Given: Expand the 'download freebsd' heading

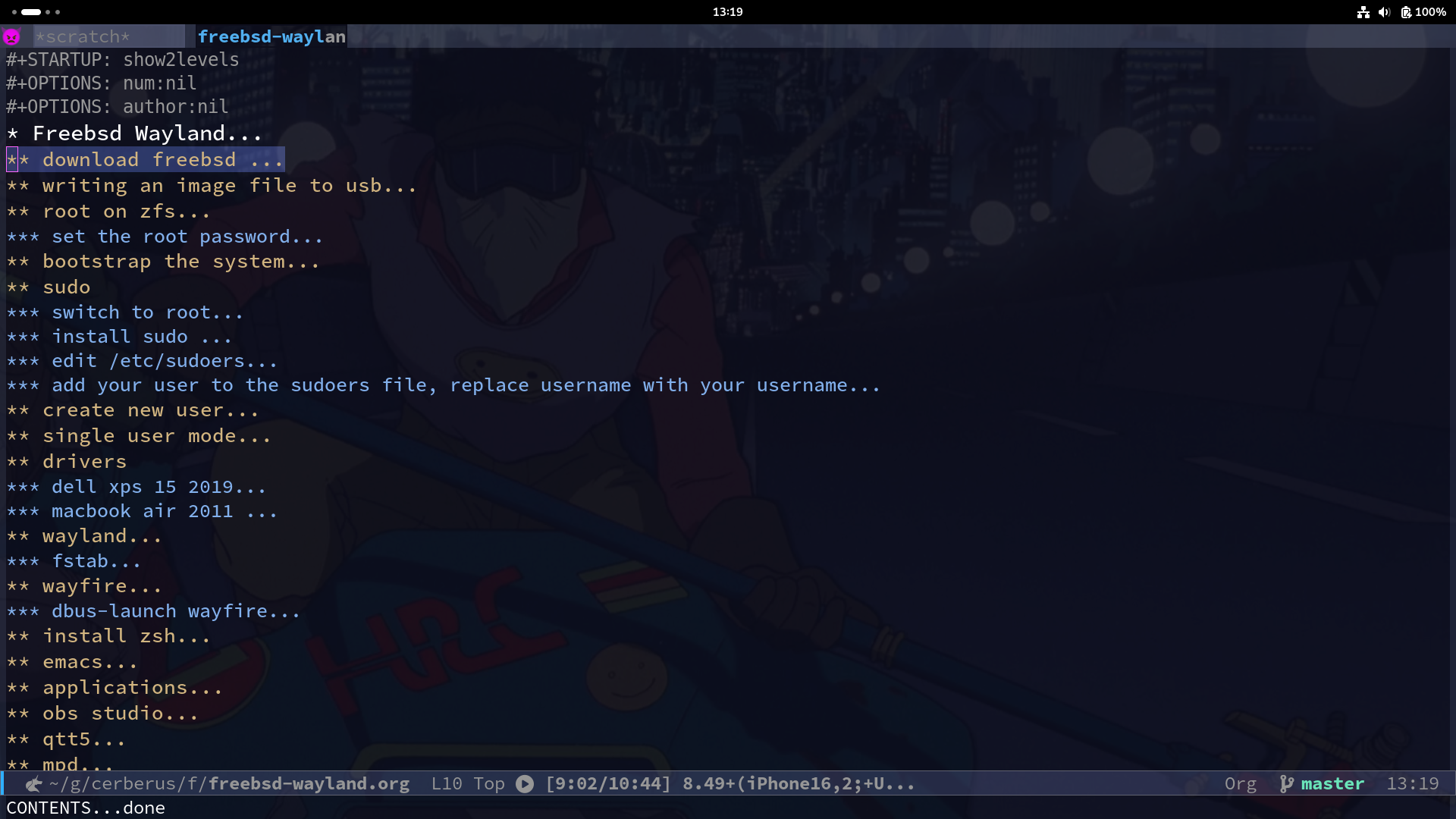Looking at the screenshot, I should click(x=139, y=160).
